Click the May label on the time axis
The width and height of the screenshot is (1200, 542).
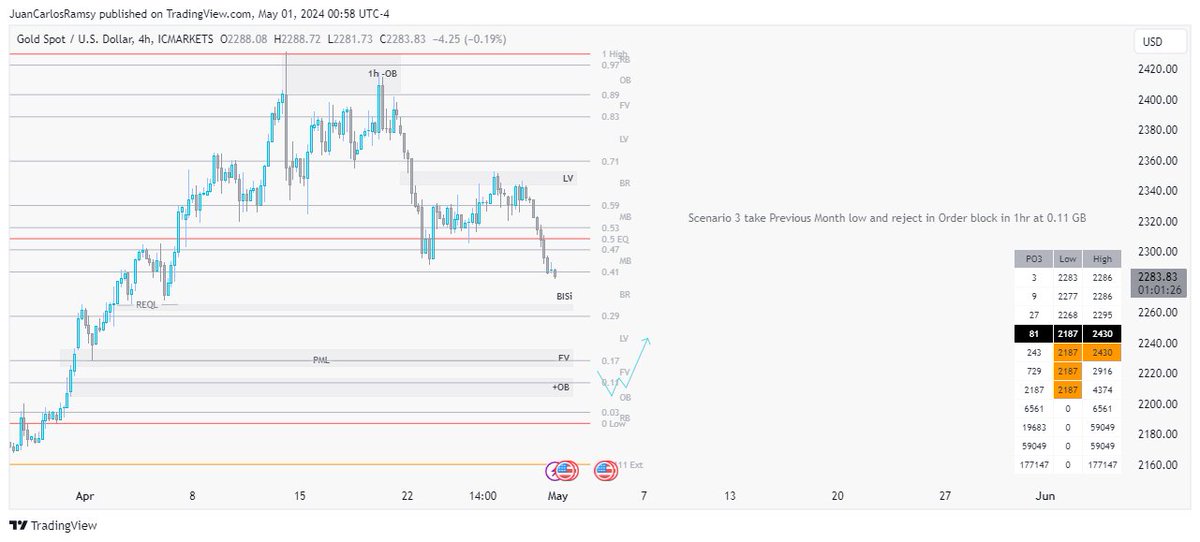coord(557,495)
